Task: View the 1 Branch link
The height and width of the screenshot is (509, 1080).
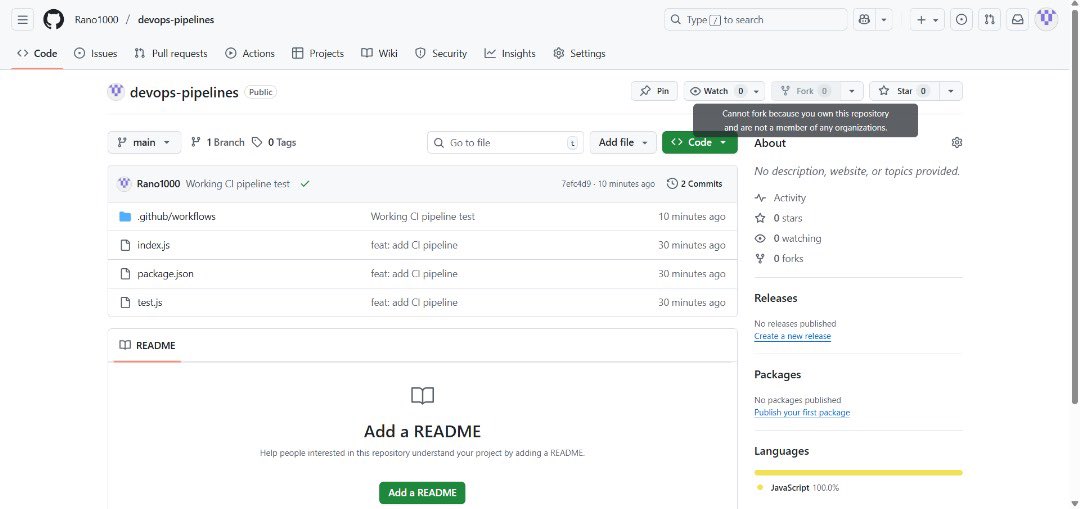Action: pyautogui.click(x=218, y=143)
